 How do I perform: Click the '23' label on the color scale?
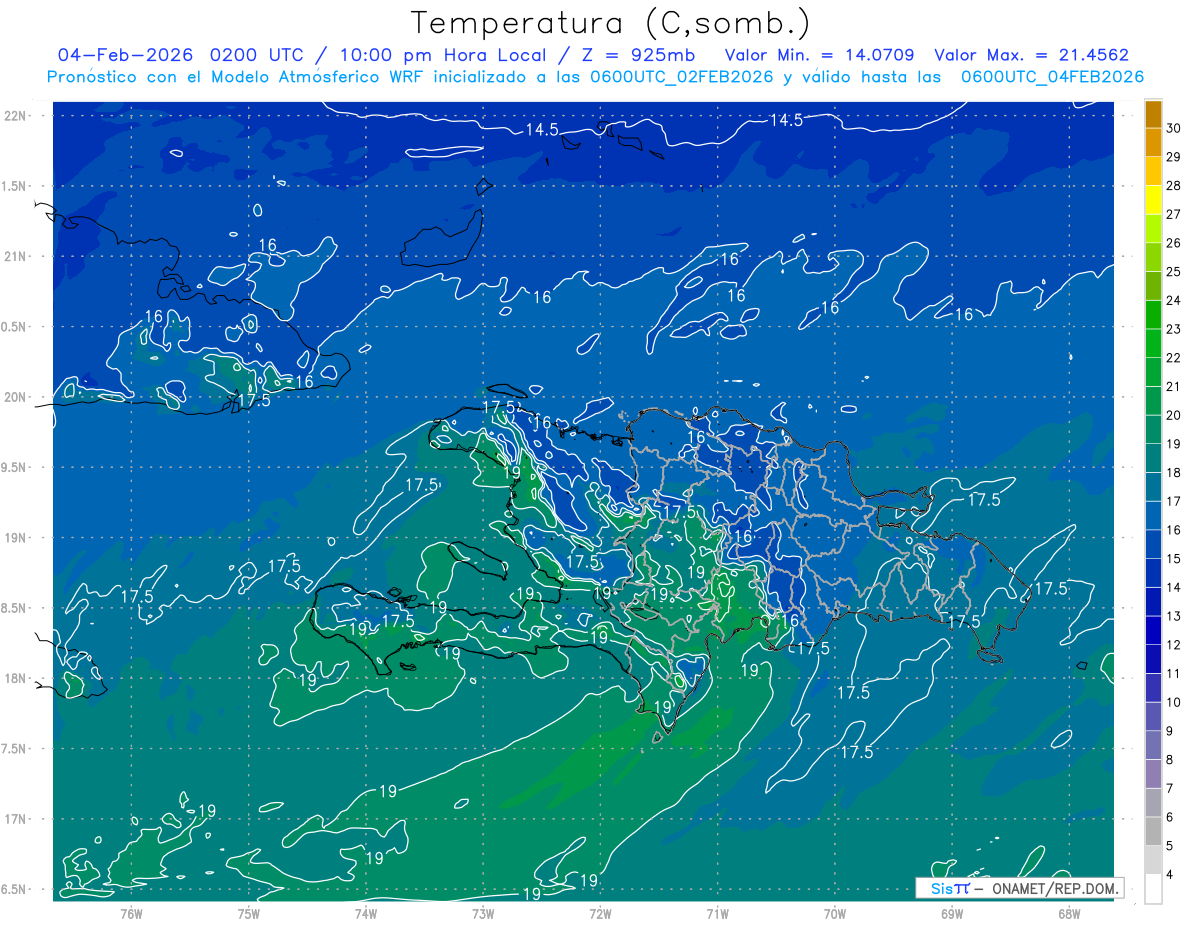tap(1173, 329)
